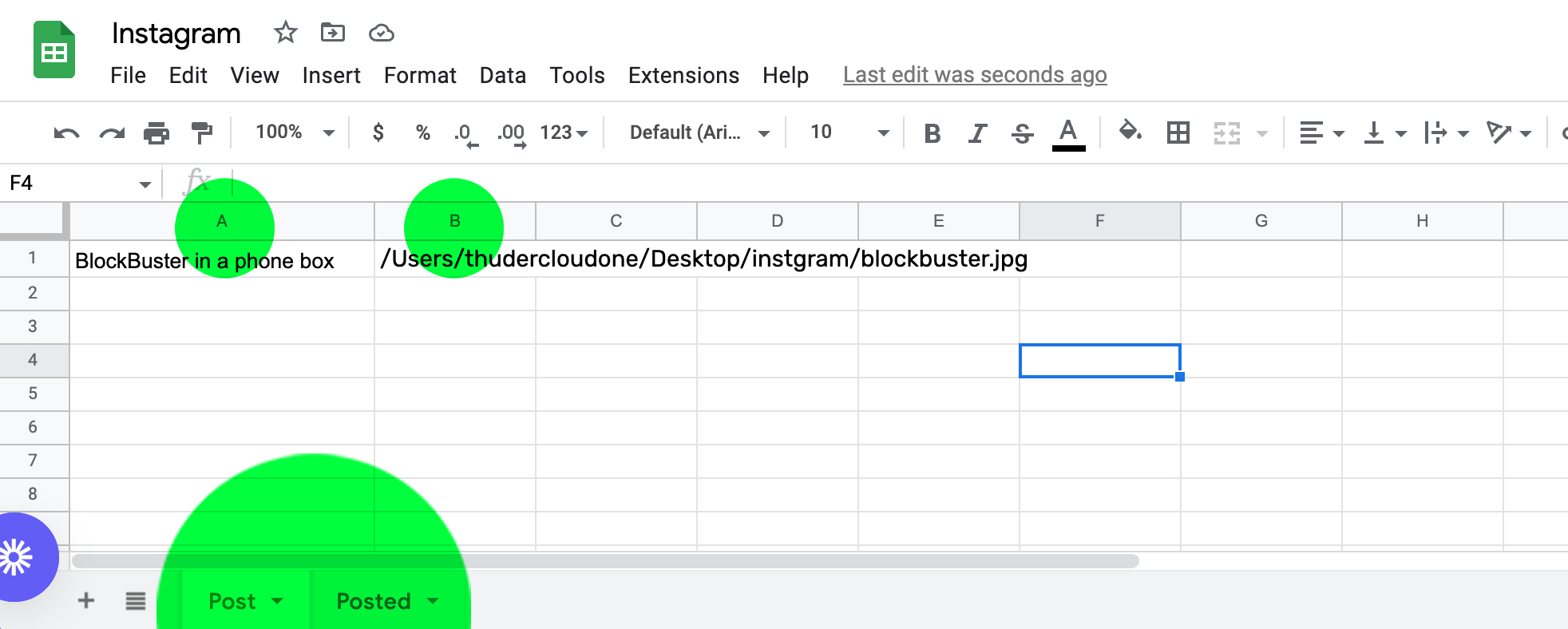This screenshot has height=629, width=1568.
Task: Select column C header
Action: click(x=616, y=221)
